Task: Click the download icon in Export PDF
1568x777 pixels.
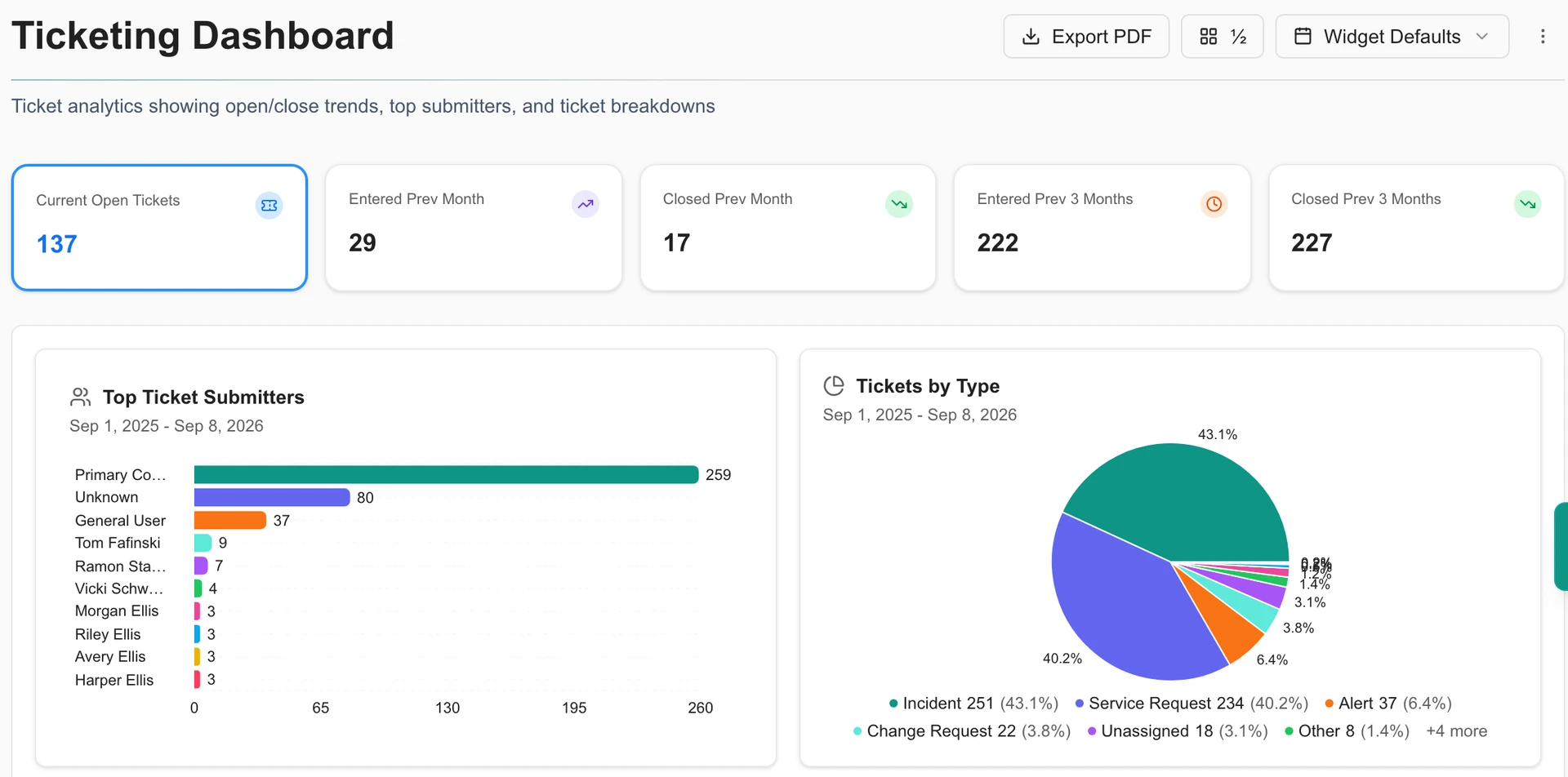Action: click(1031, 37)
